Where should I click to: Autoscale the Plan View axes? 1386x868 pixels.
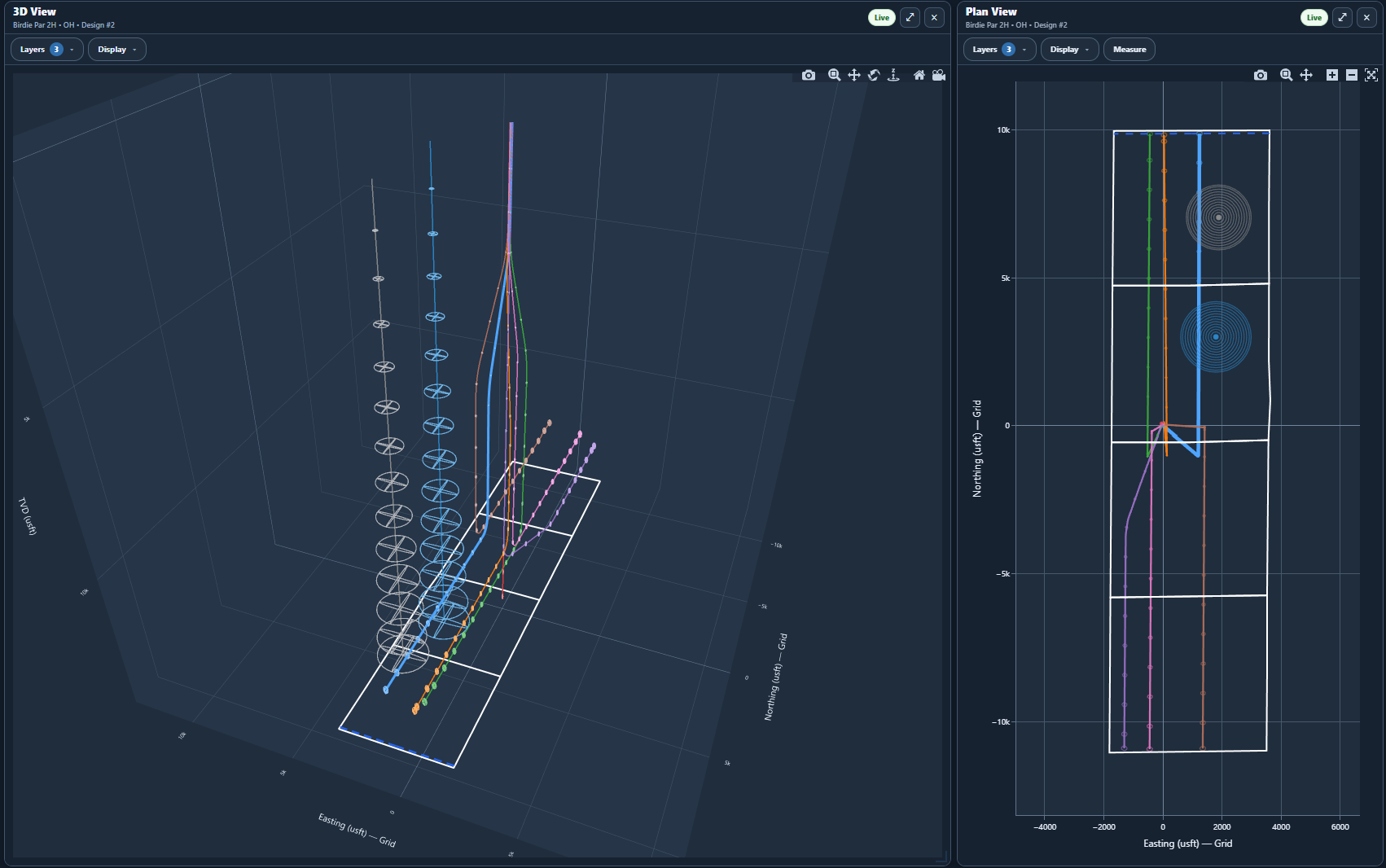(1371, 75)
